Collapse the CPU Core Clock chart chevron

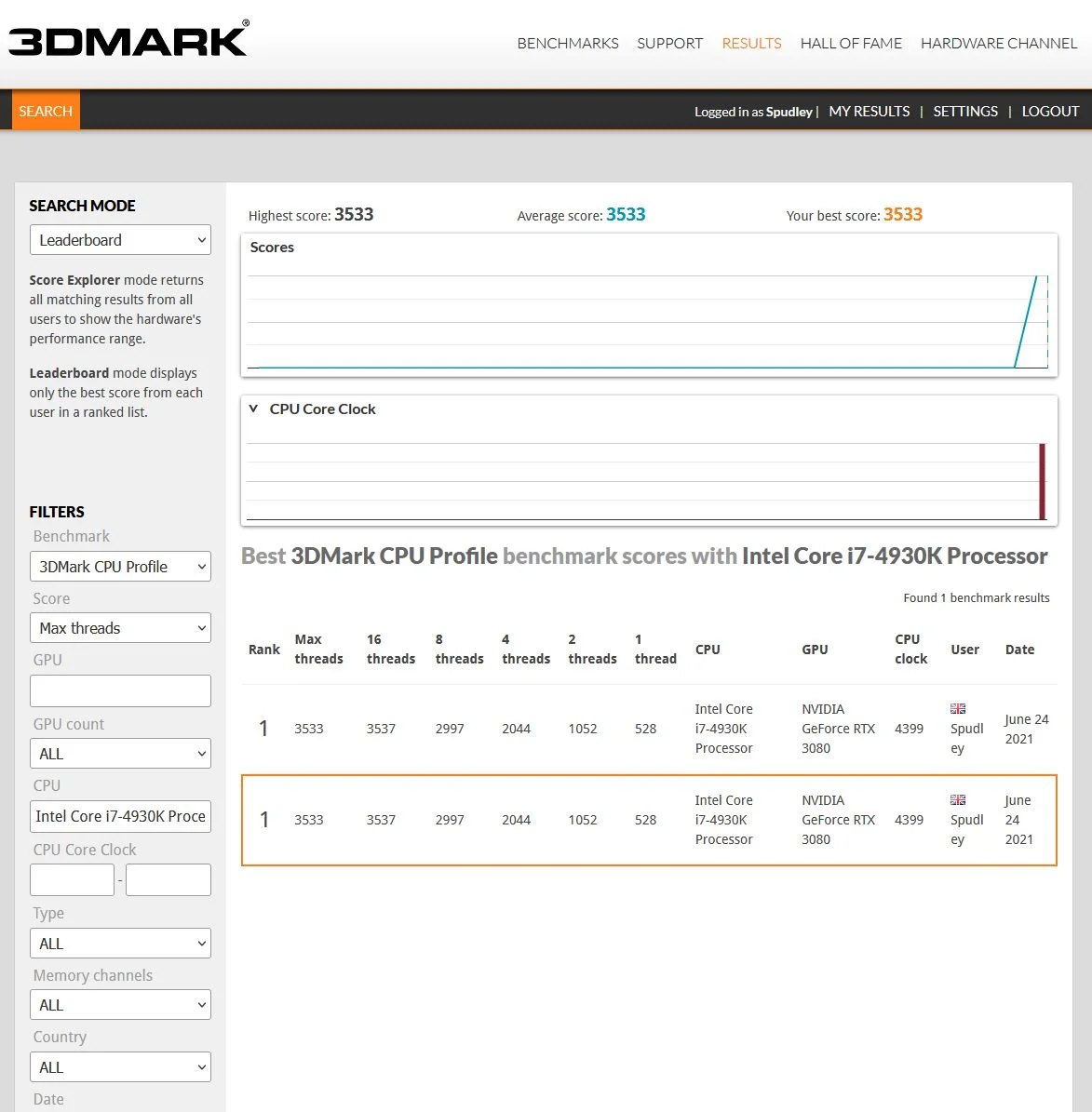coord(253,409)
